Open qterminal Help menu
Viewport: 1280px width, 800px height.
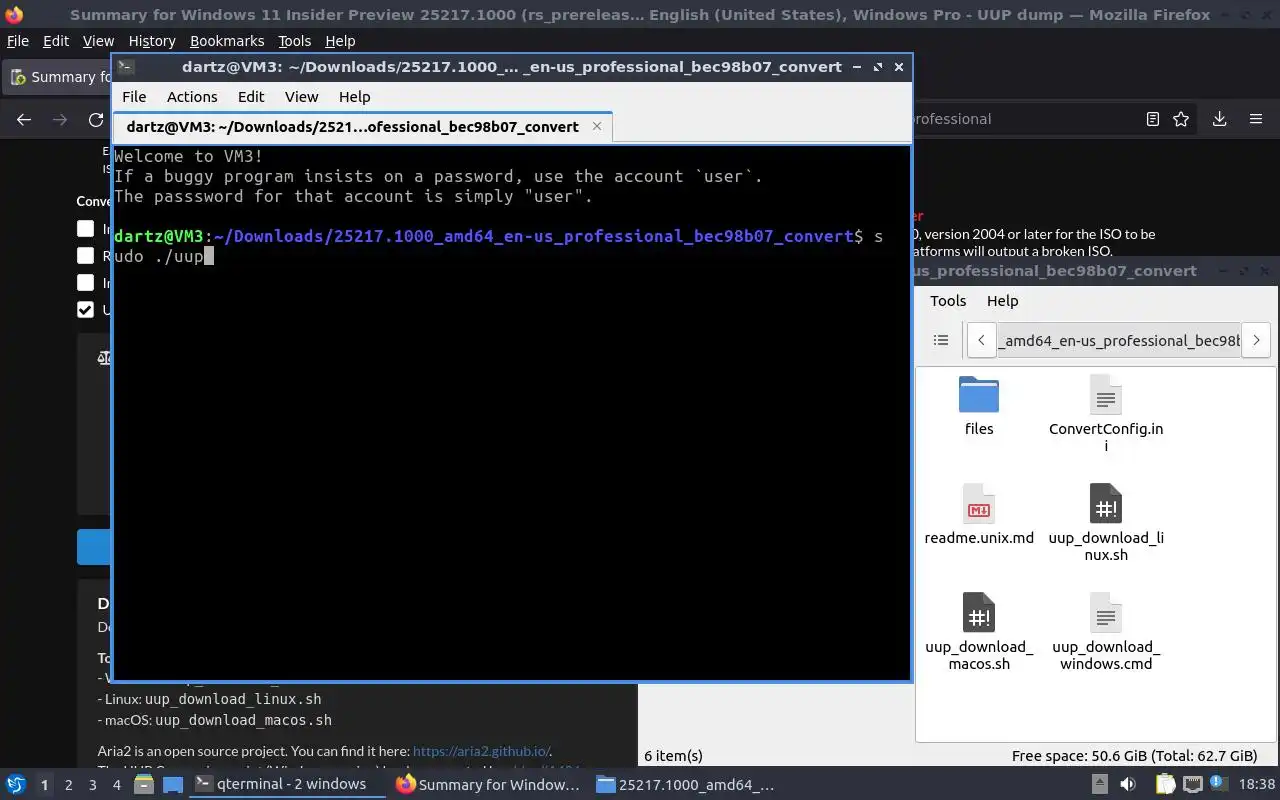tap(354, 97)
